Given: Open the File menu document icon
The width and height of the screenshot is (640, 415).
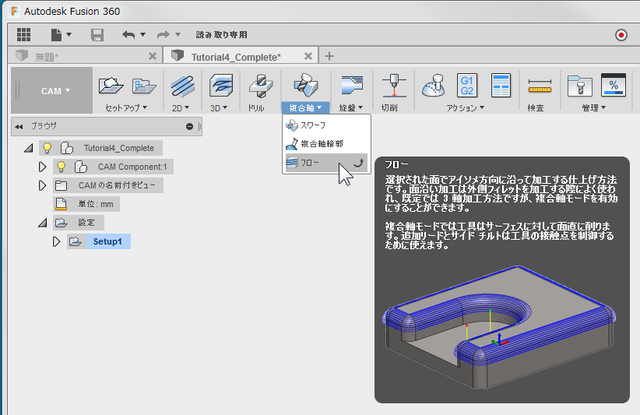Looking at the screenshot, I should [56, 35].
